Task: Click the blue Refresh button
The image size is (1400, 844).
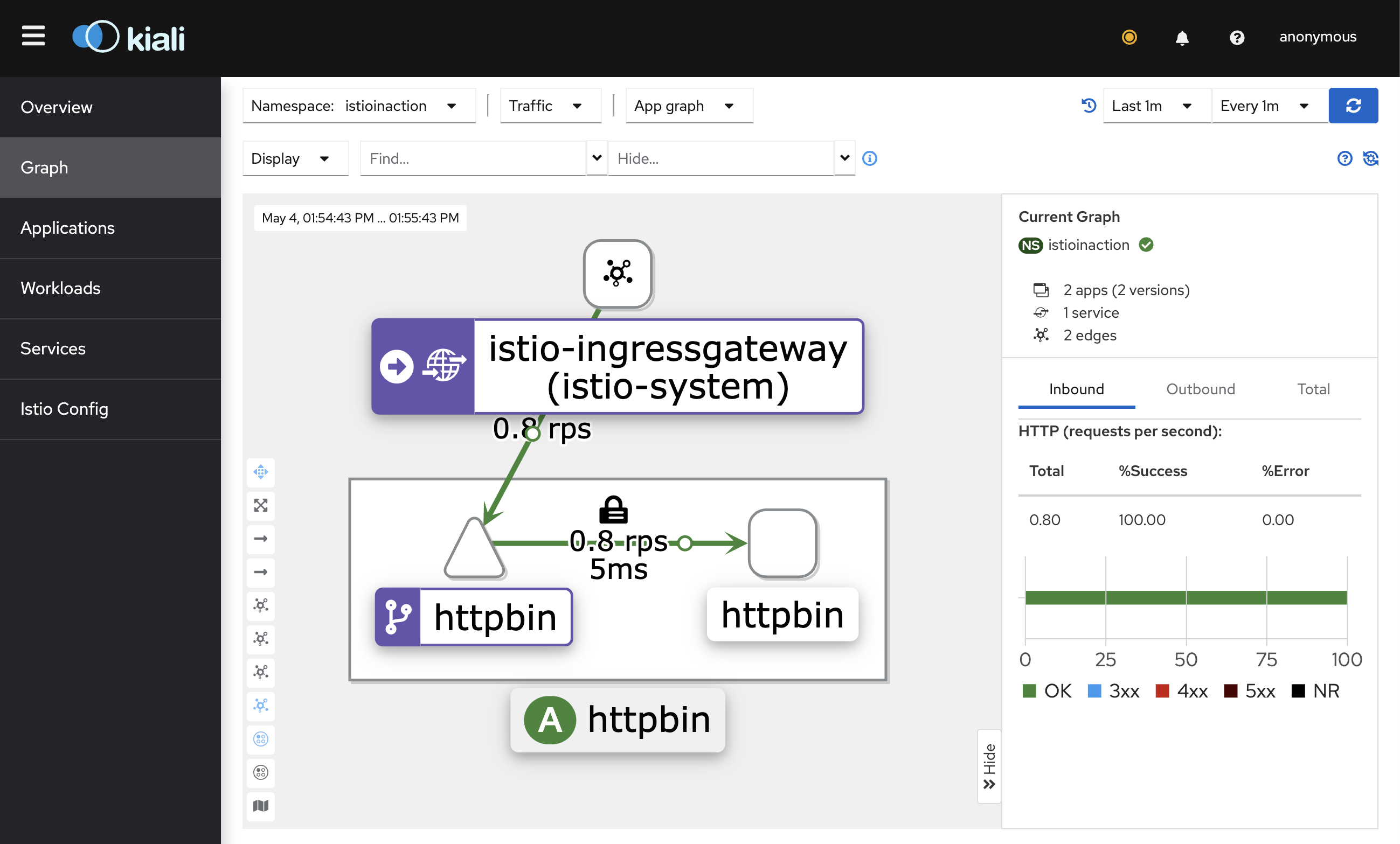Action: click(x=1353, y=106)
